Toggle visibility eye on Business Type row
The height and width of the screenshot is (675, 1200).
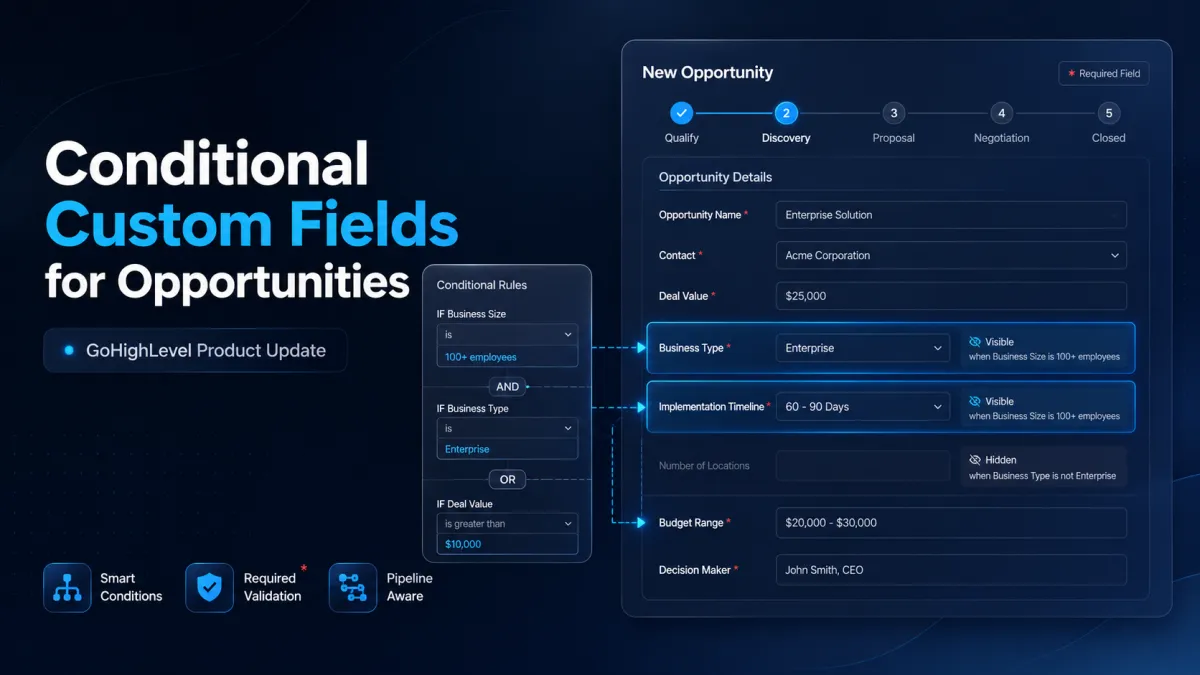[975, 342]
